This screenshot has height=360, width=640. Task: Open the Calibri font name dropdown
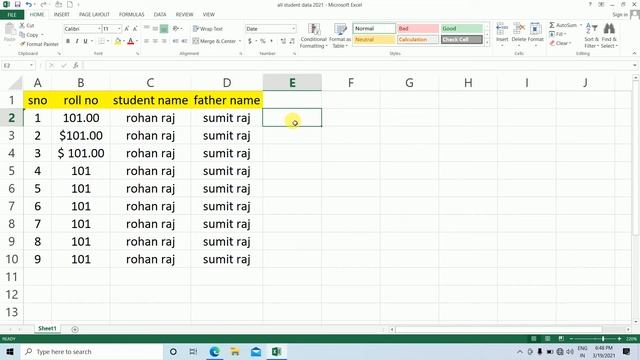99,29
